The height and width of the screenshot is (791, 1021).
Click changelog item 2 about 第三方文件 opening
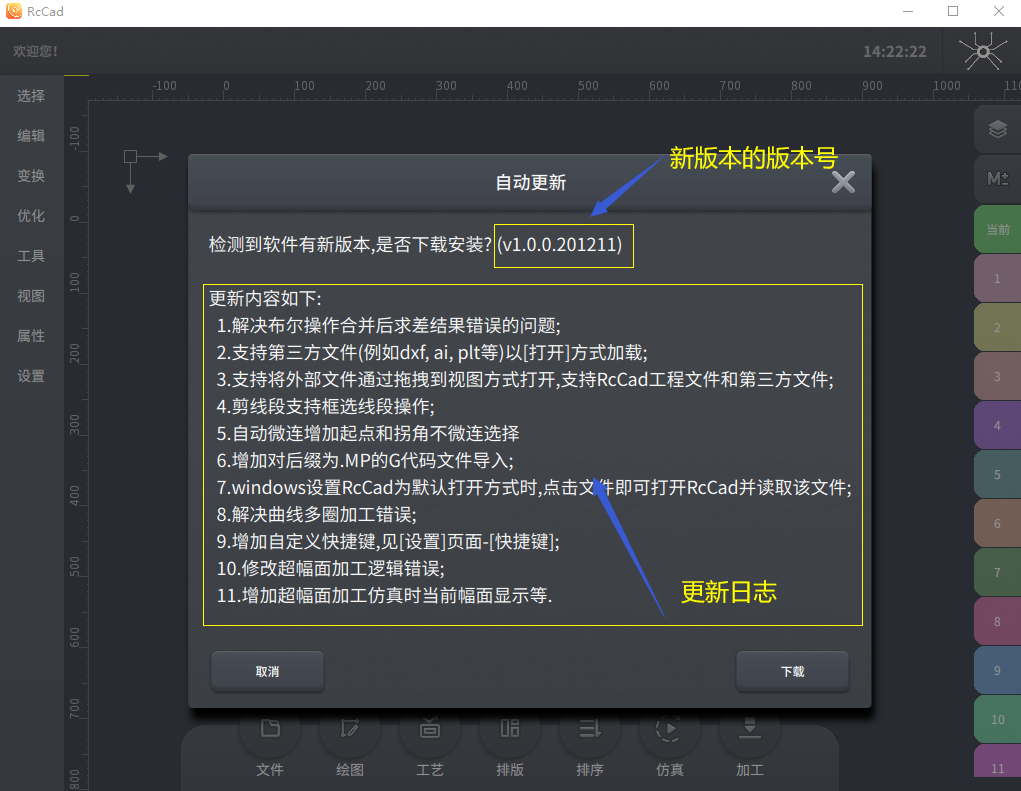click(432, 353)
